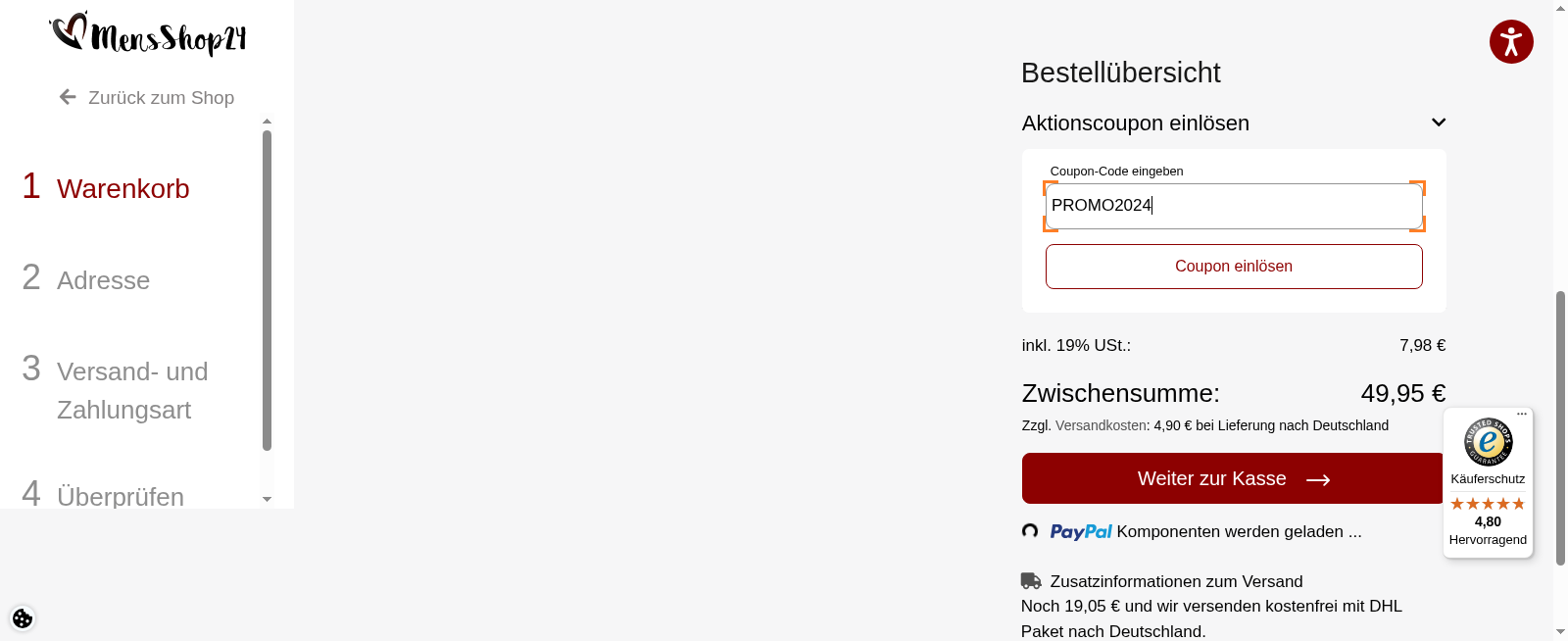The height and width of the screenshot is (641, 1568).
Task: Open the Versandkosten link
Action: click(1100, 425)
